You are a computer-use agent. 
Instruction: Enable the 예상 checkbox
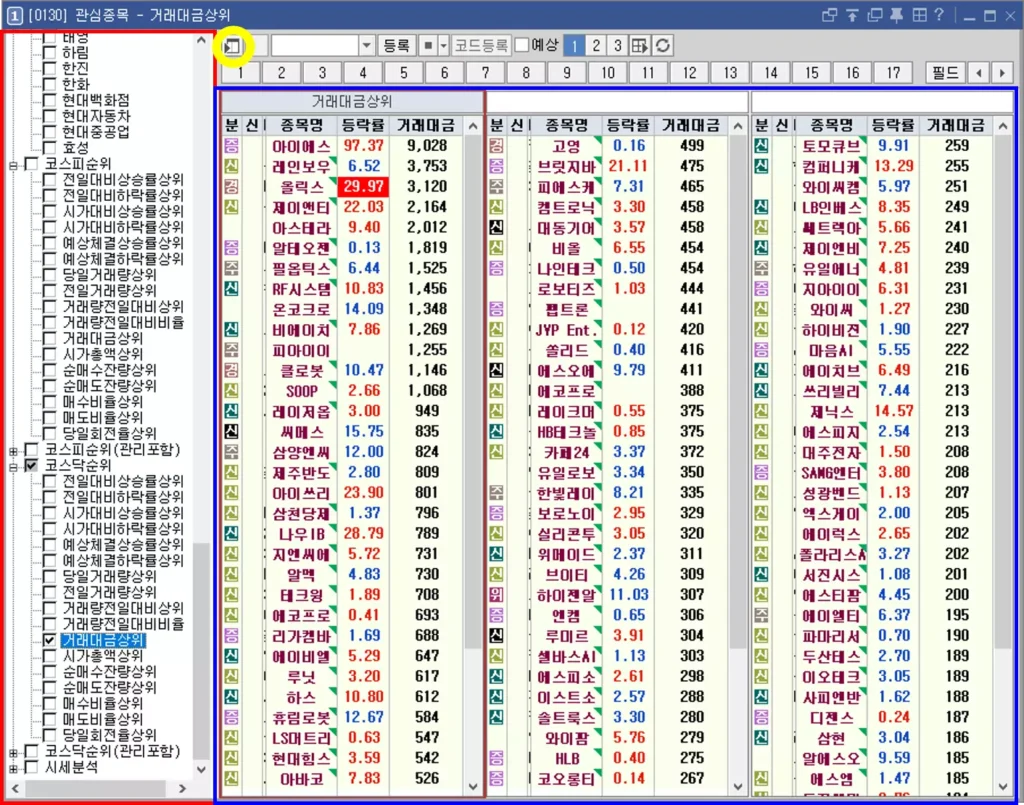522,45
